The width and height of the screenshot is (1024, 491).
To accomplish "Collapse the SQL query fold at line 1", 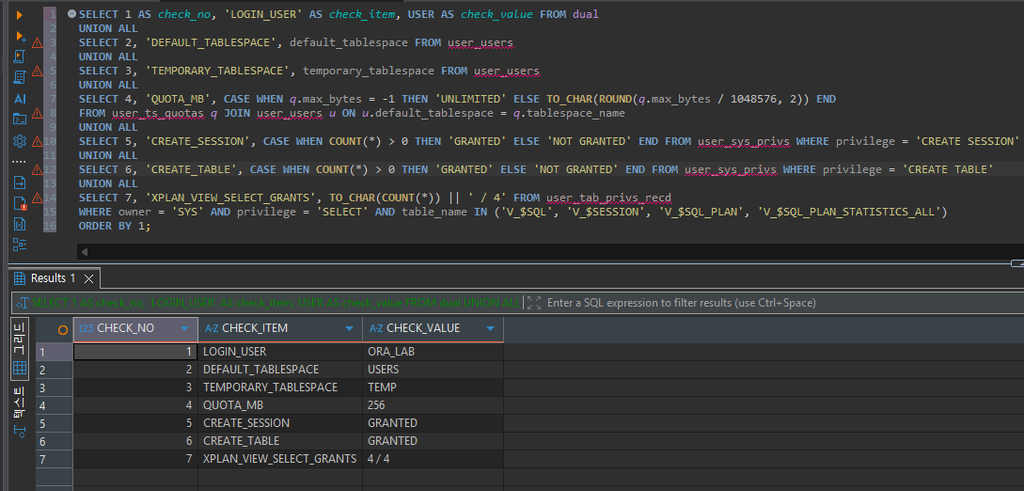I will coord(72,14).
